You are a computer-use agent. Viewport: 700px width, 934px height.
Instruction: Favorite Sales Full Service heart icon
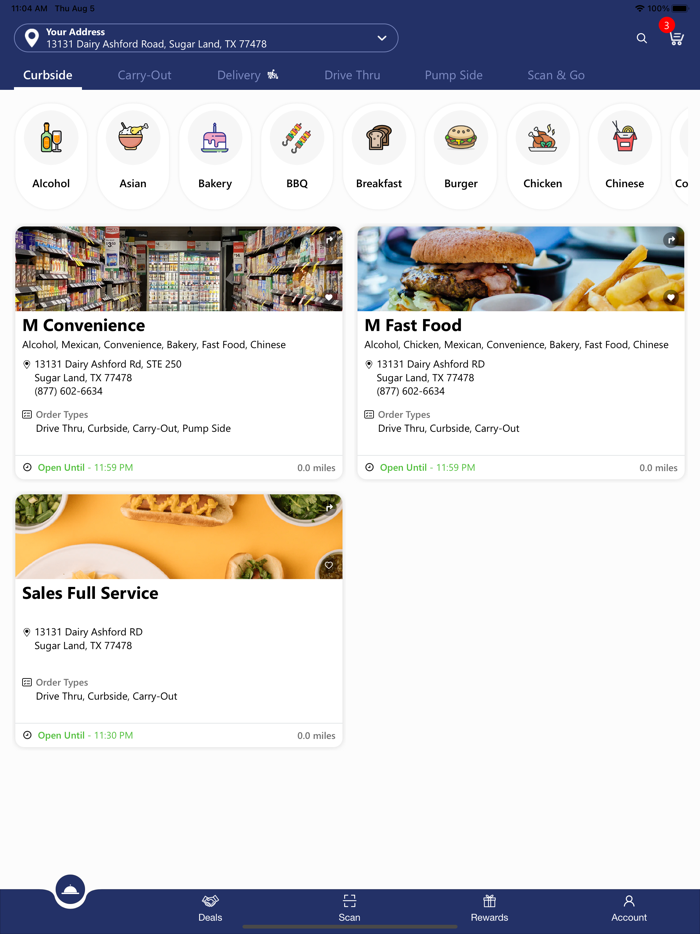[x=329, y=565]
